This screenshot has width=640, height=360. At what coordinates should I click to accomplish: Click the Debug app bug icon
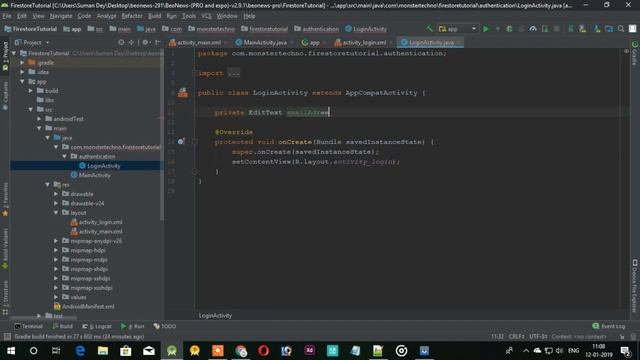[x=509, y=29]
